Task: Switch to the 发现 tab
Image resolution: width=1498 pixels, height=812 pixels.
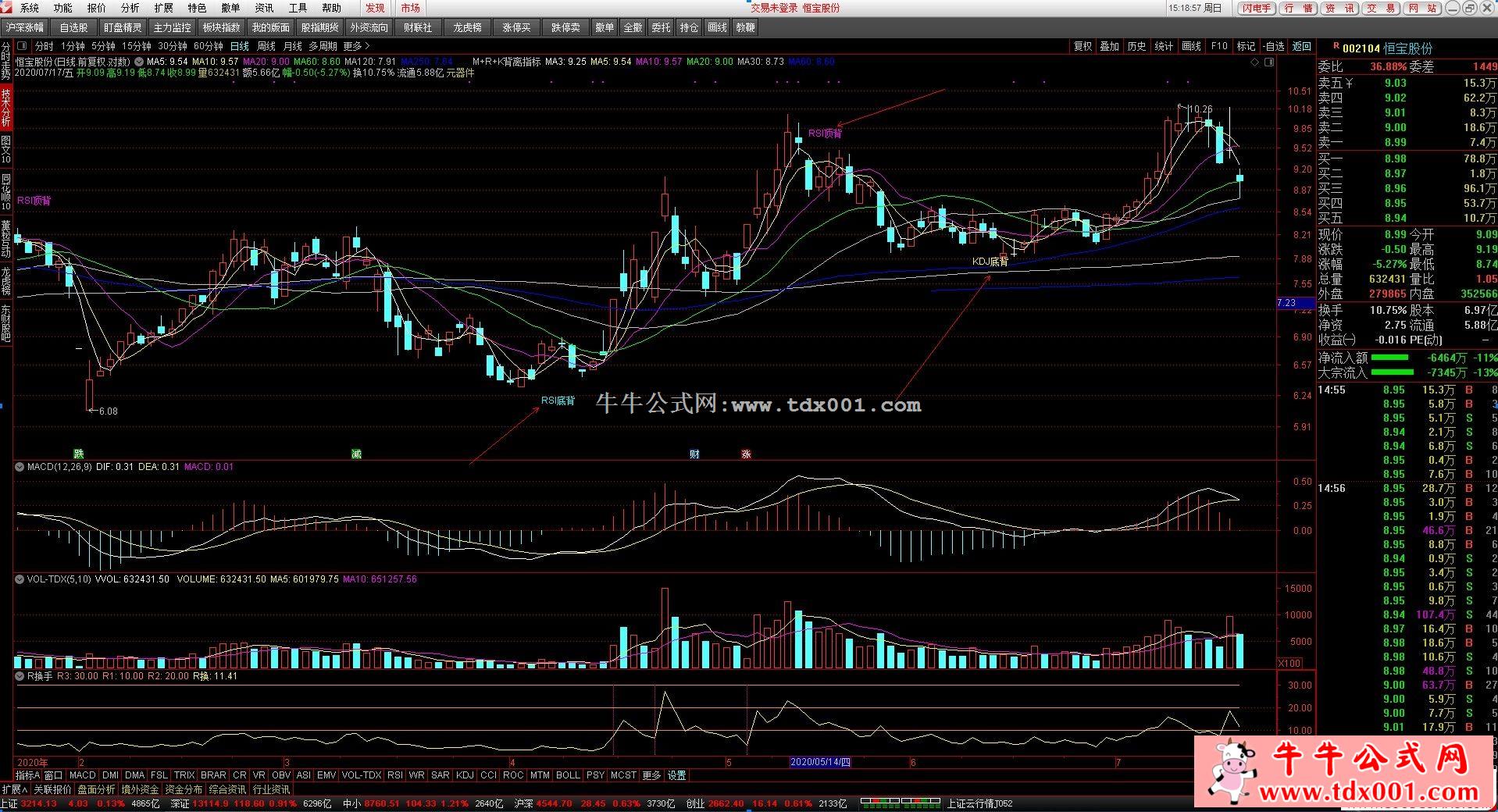Action: [375, 8]
